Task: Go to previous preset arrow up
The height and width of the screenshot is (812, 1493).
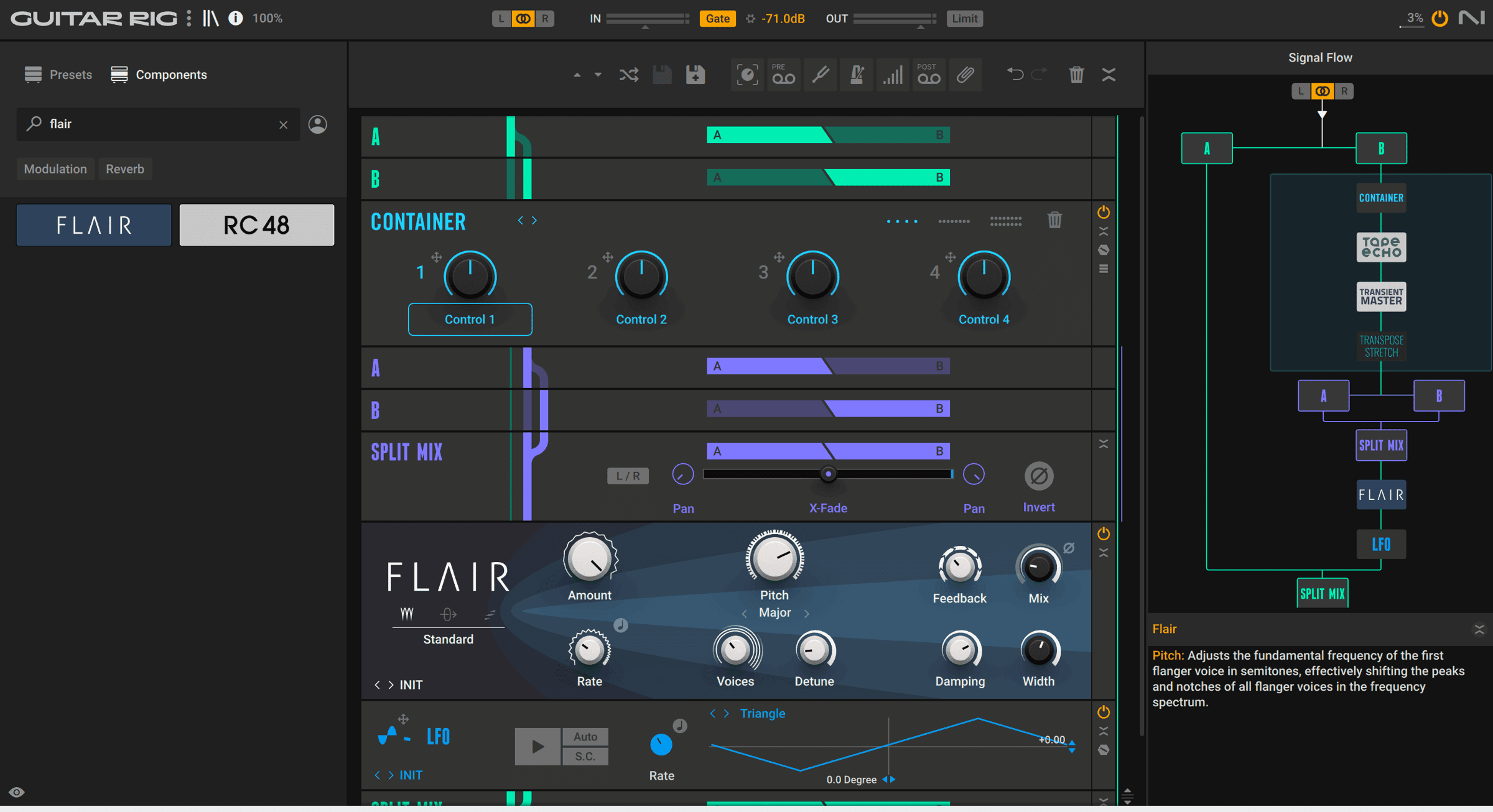Action: pyautogui.click(x=577, y=75)
